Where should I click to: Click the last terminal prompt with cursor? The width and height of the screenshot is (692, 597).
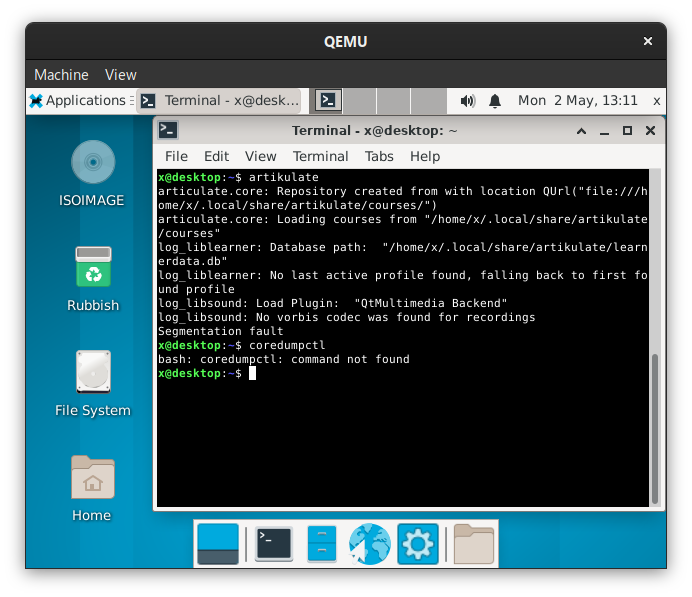tap(207, 373)
